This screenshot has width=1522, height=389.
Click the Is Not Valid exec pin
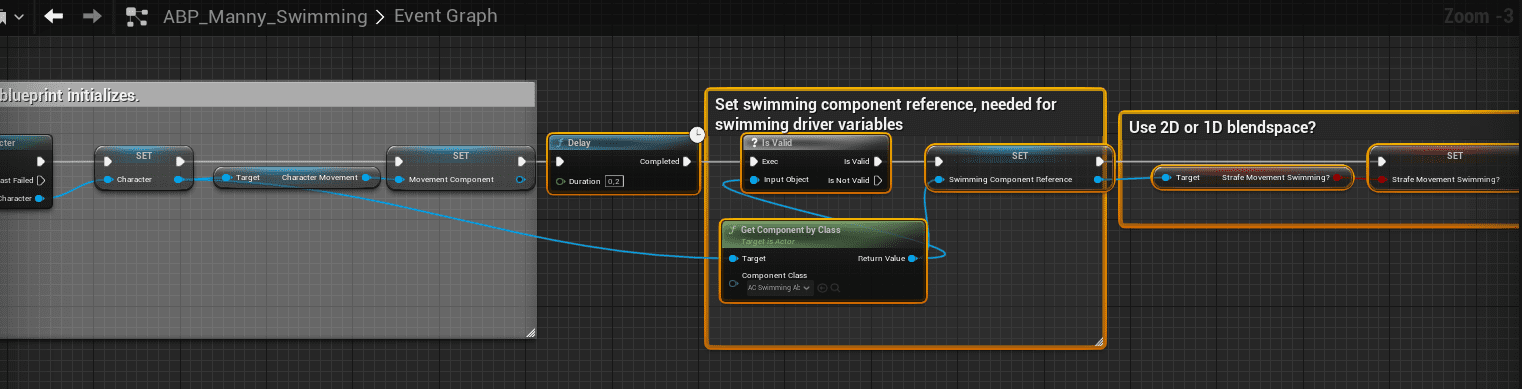tap(877, 180)
